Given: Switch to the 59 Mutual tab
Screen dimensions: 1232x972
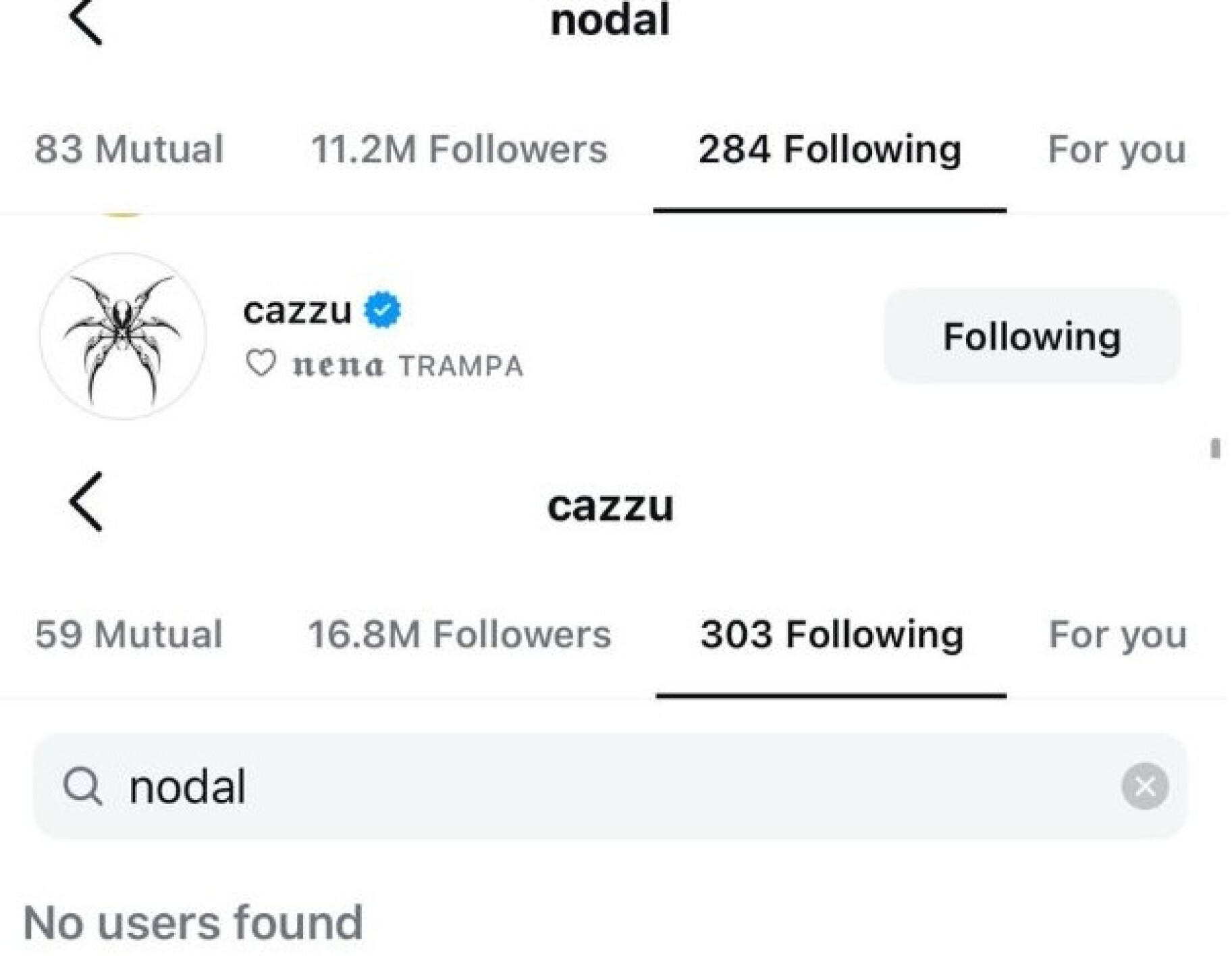Looking at the screenshot, I should pos(128,634).
